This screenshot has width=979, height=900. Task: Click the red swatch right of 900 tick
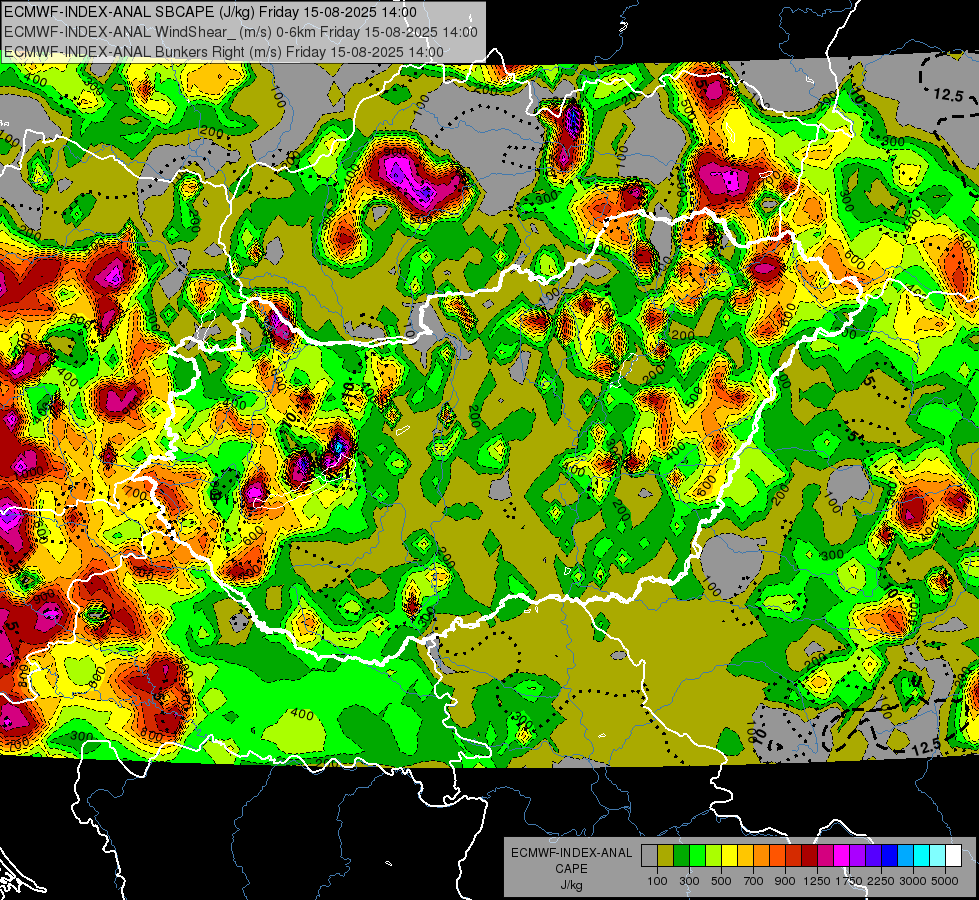[x=794, y=855]
